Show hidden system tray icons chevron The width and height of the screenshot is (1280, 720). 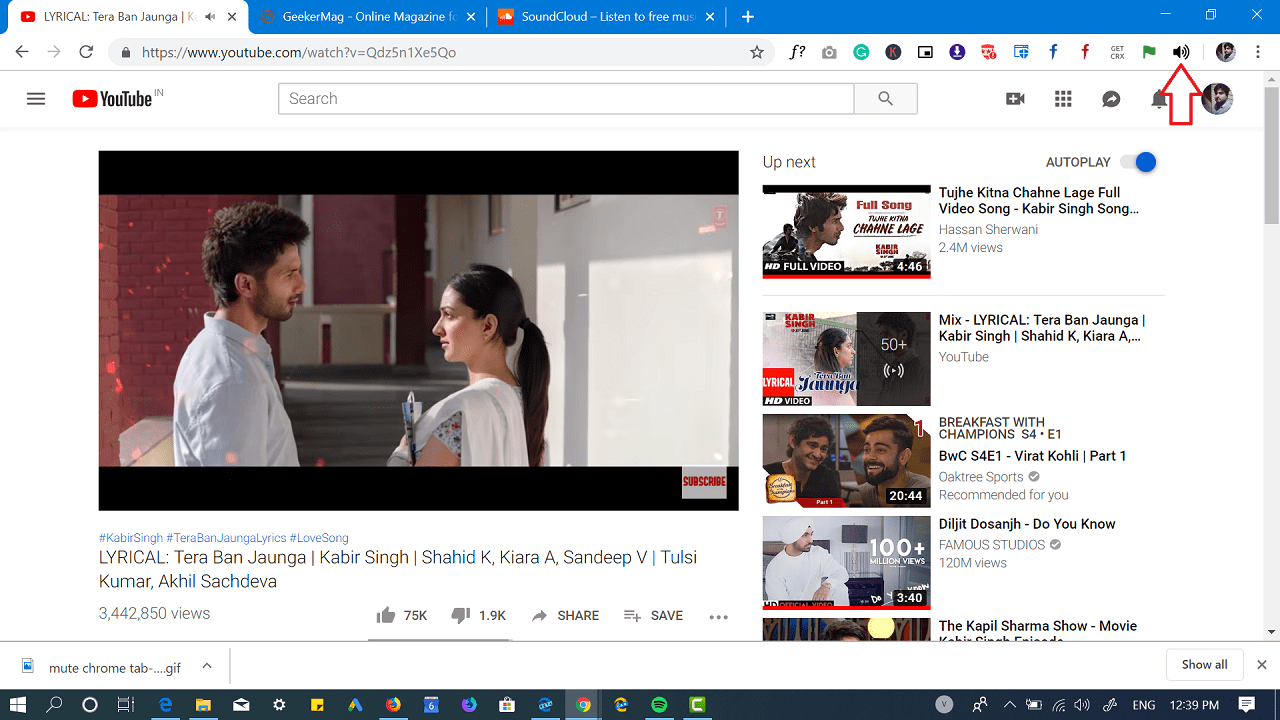tap(1010, 704)
